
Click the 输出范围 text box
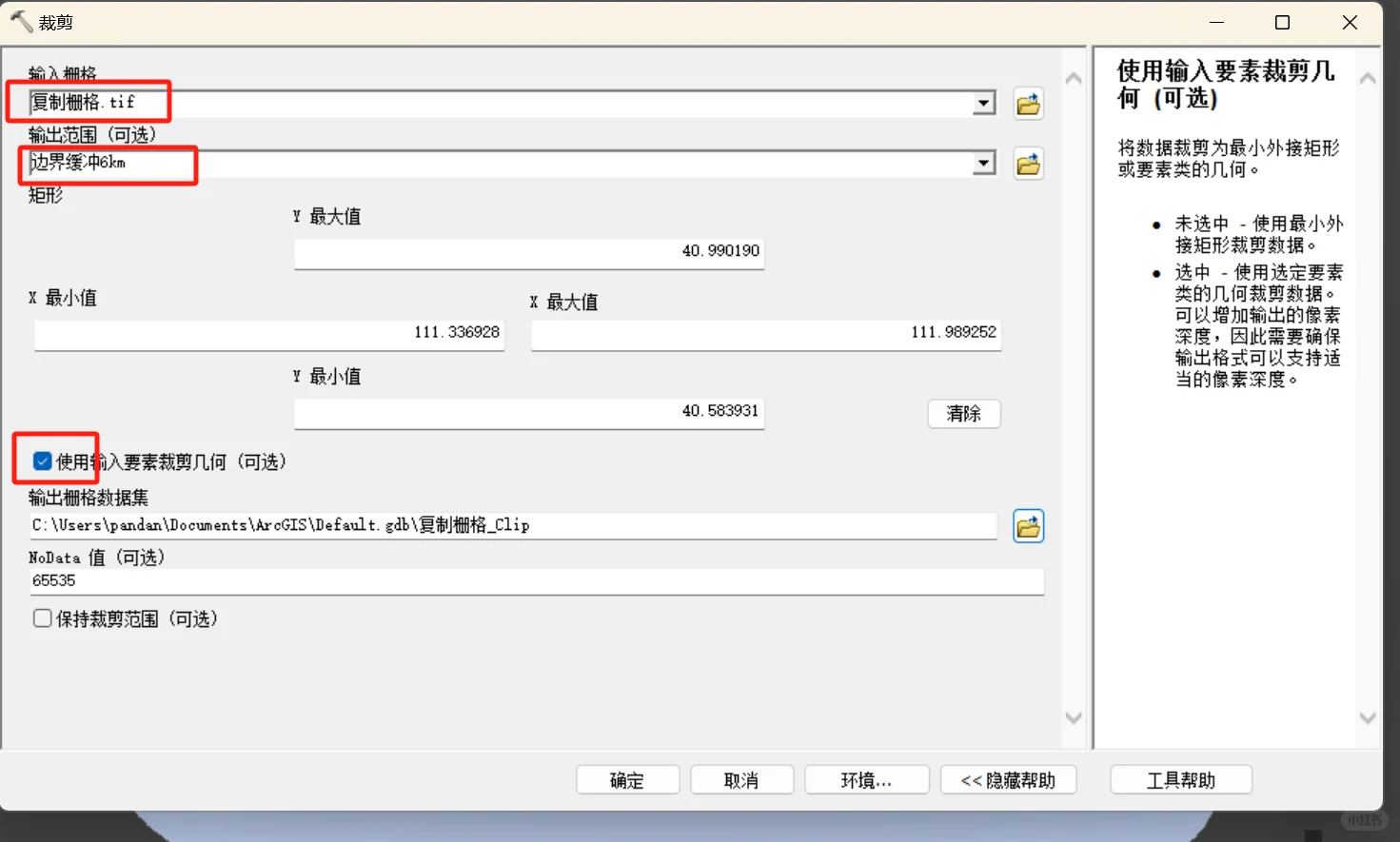[x=501, y=164]
